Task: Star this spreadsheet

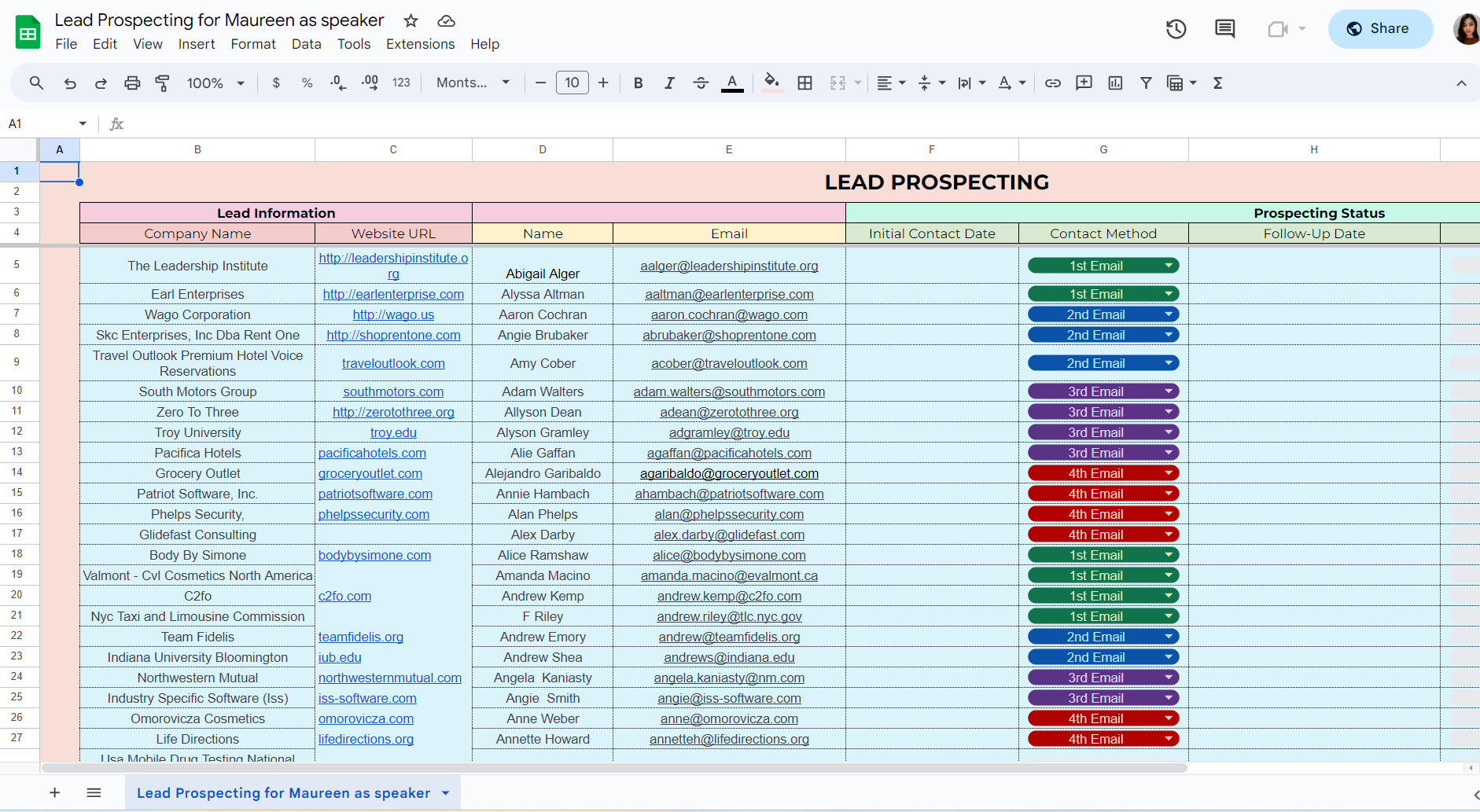Action: [410, 20]
